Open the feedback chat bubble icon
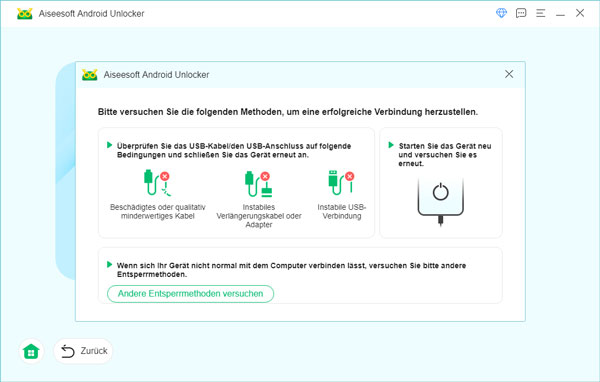The image size is (600, 382). (521, 13)
